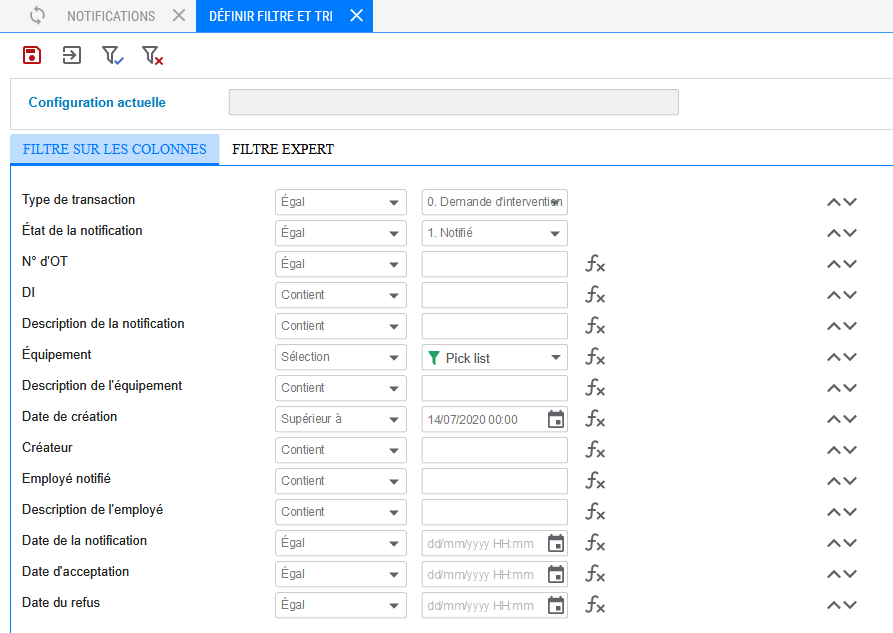Switch to the Filtre Expert tab
Screen dimensions: 893x633
tap(283, 149)
